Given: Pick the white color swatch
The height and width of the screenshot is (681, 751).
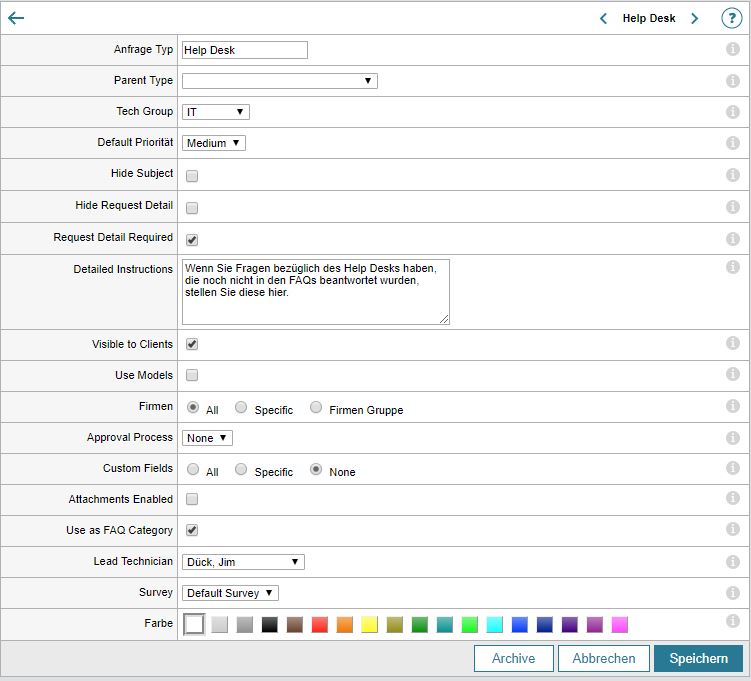Looking at the screenshot, I should [194, 624].
